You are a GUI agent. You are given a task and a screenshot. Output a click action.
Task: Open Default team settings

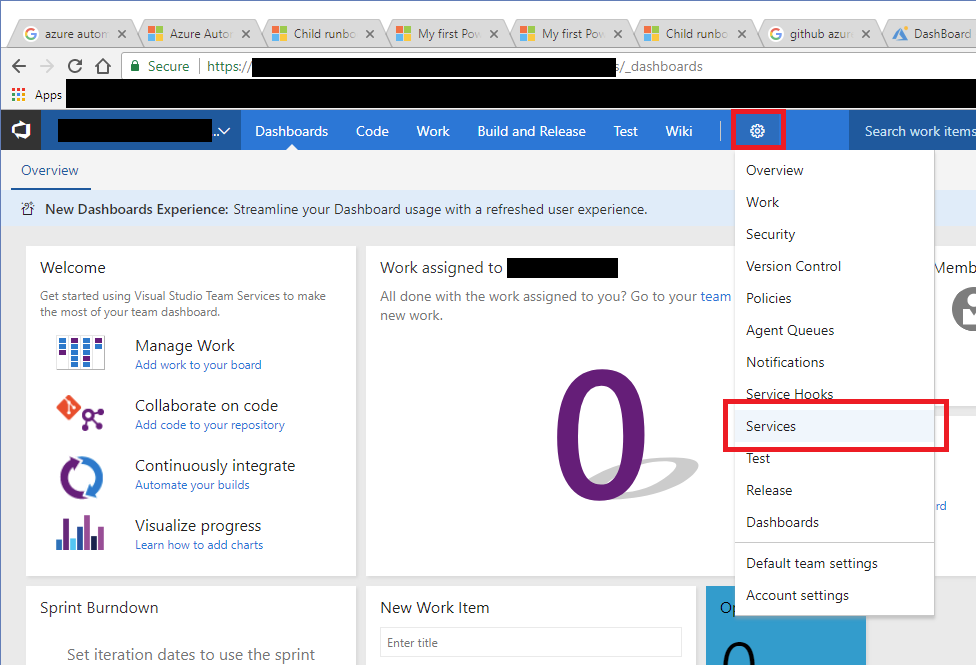point(834,564)
